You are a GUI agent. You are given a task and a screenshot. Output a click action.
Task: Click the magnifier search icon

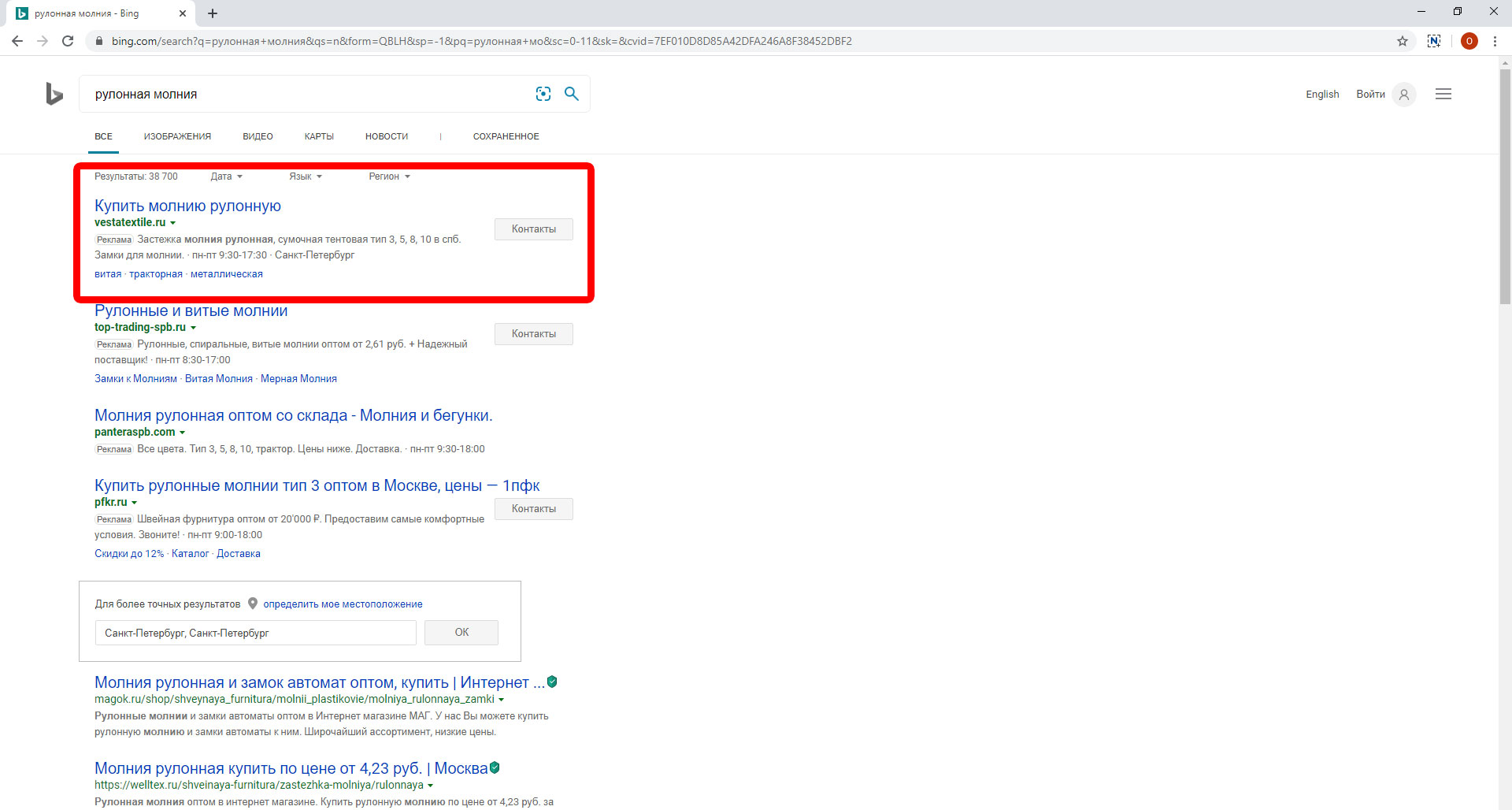[572, 94]
